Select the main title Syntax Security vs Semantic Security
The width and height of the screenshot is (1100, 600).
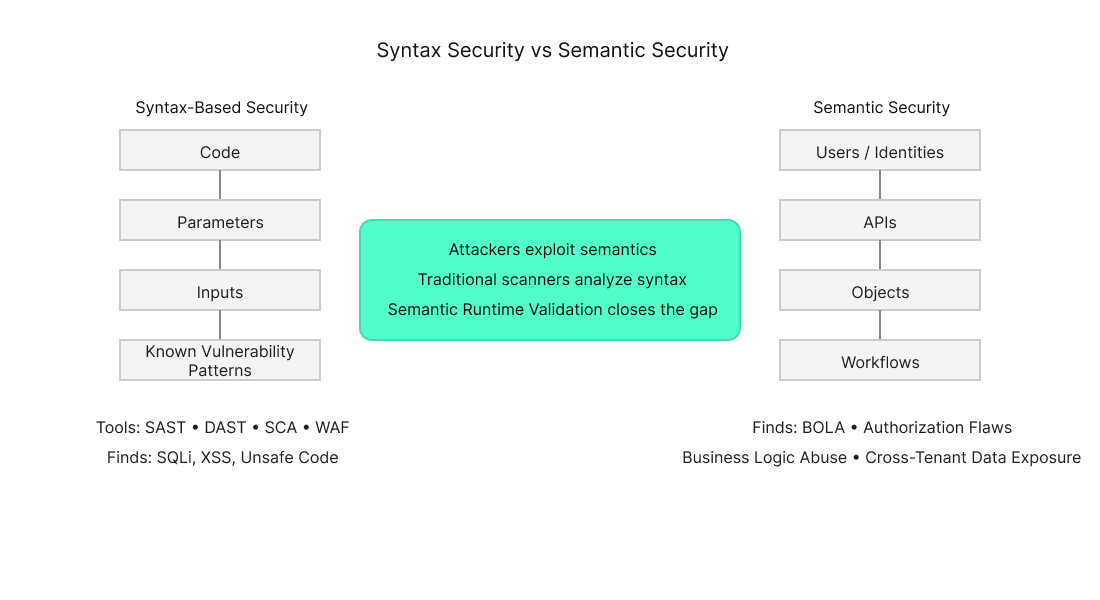tap(553, 50)
